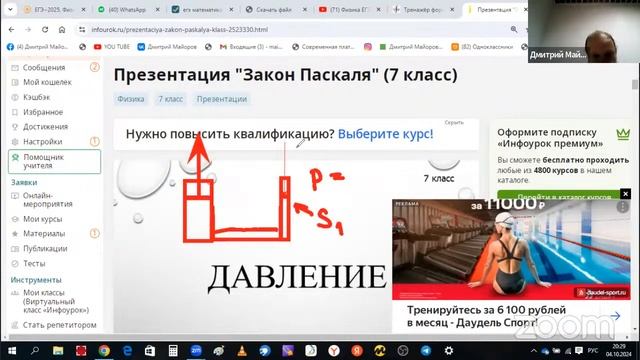This screenshot has height=360, width=640.
Task: Click the browser home icon
Action: coord(62,29)
